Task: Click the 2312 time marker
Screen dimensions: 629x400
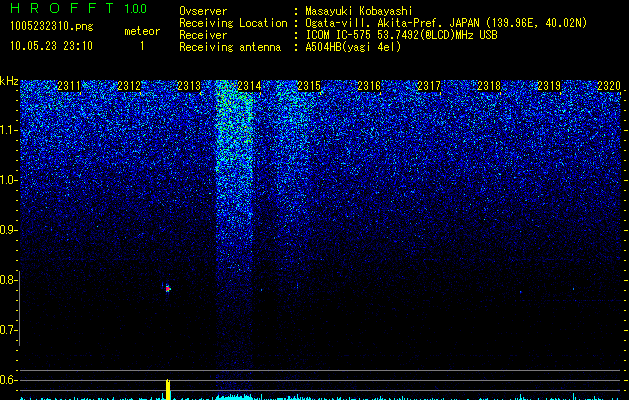Action: coord(129,86)
